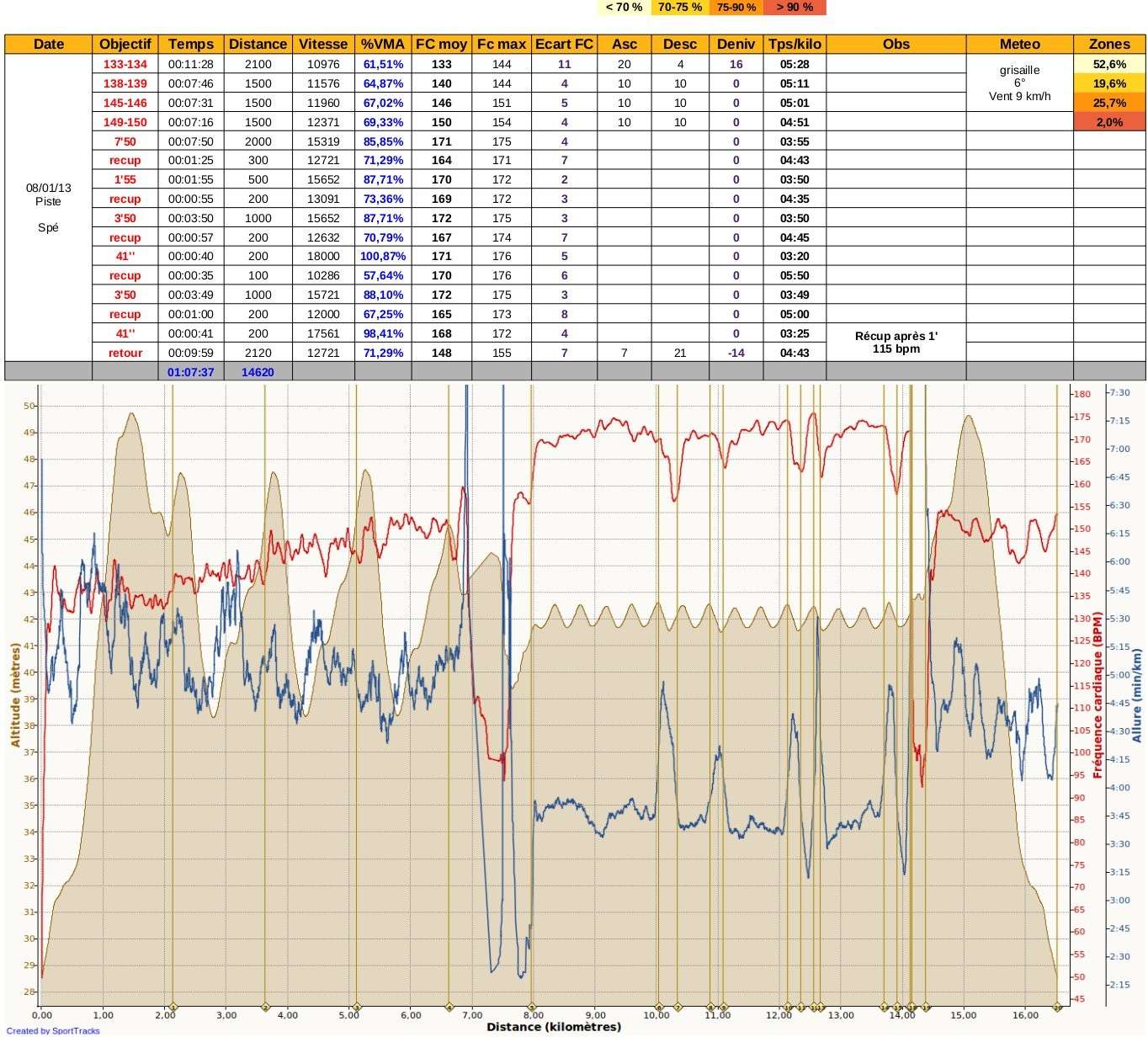Select the 'Allure (min/km)' axis title
Screen dimensions: 1148x1037
click(x=1137, y=695)
